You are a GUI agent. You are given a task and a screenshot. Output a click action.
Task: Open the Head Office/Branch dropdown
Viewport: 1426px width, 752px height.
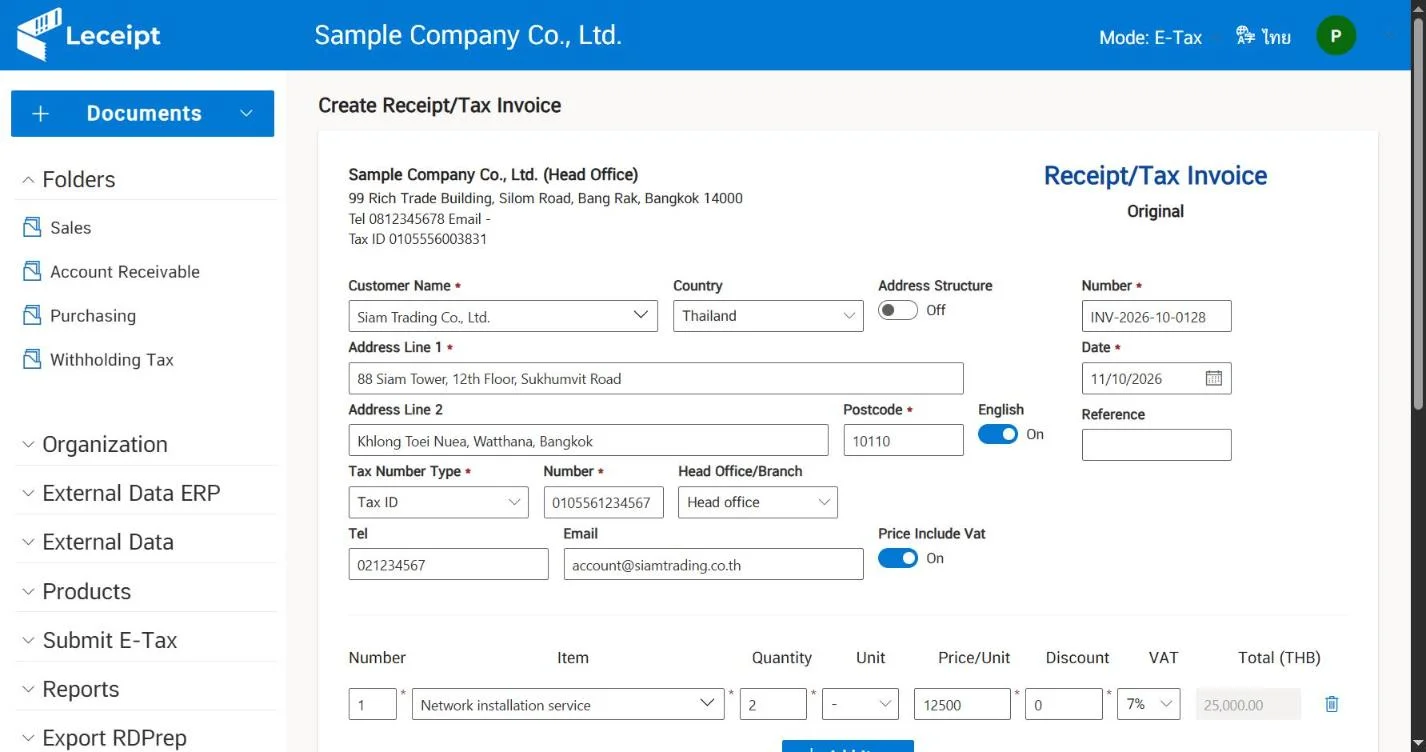pos(757,502)
